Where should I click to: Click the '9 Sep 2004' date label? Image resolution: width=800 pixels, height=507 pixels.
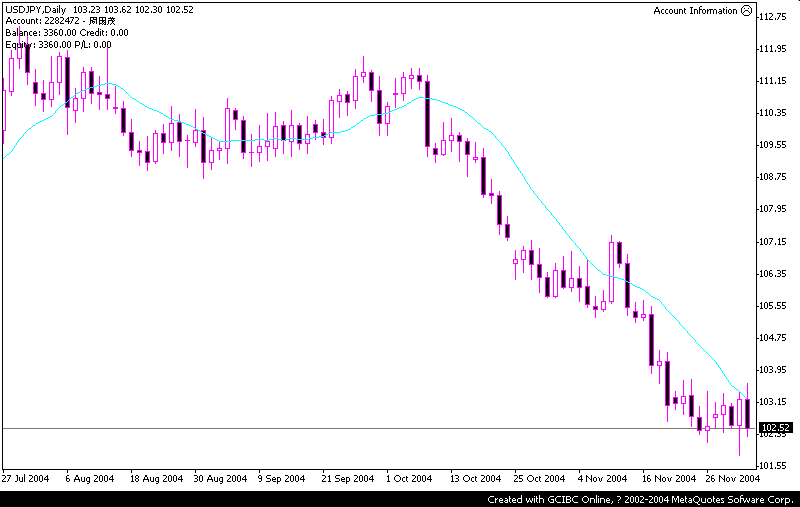click(x=282, y=478)
